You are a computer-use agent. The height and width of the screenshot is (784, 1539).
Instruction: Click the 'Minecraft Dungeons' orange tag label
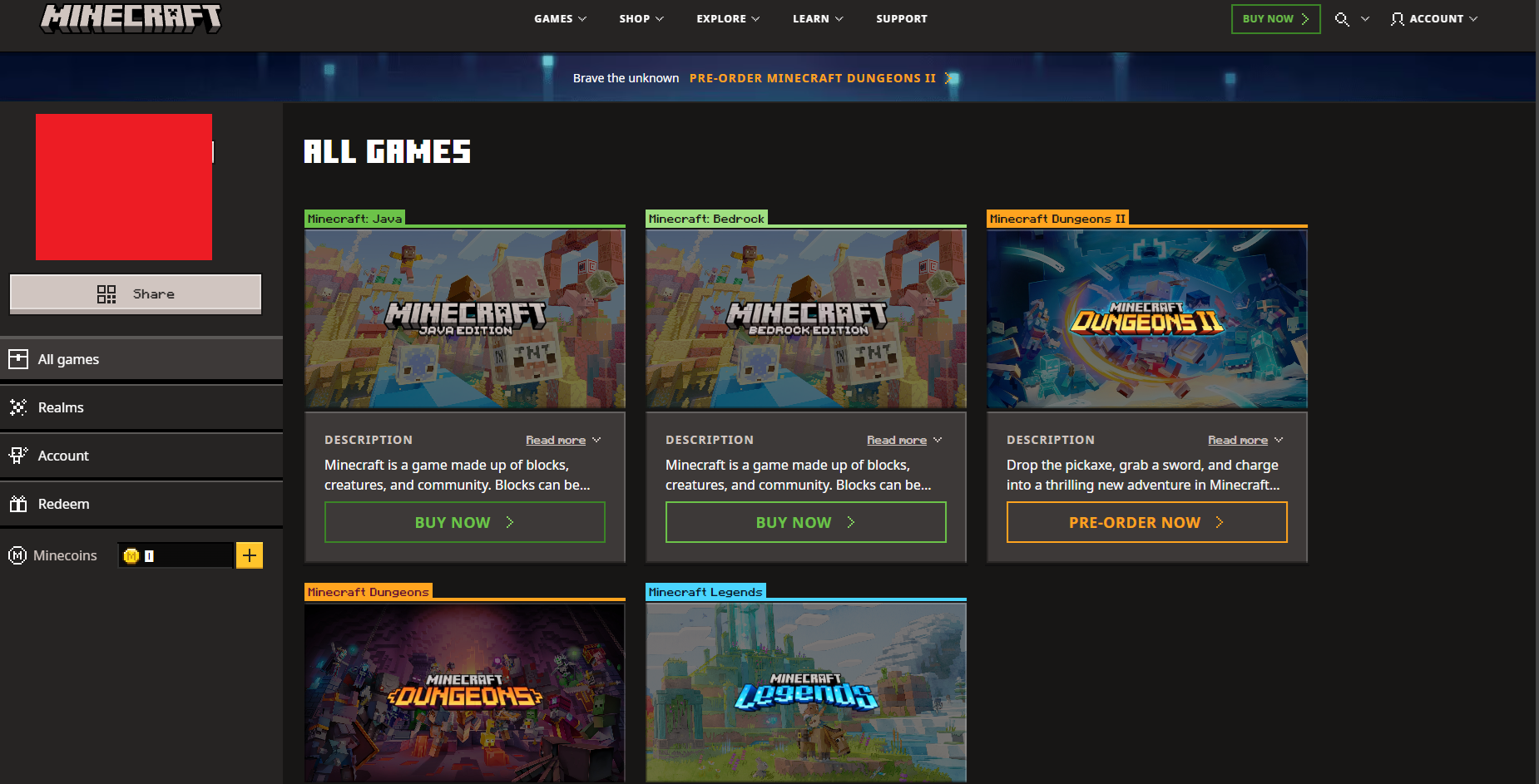(369, 592)
